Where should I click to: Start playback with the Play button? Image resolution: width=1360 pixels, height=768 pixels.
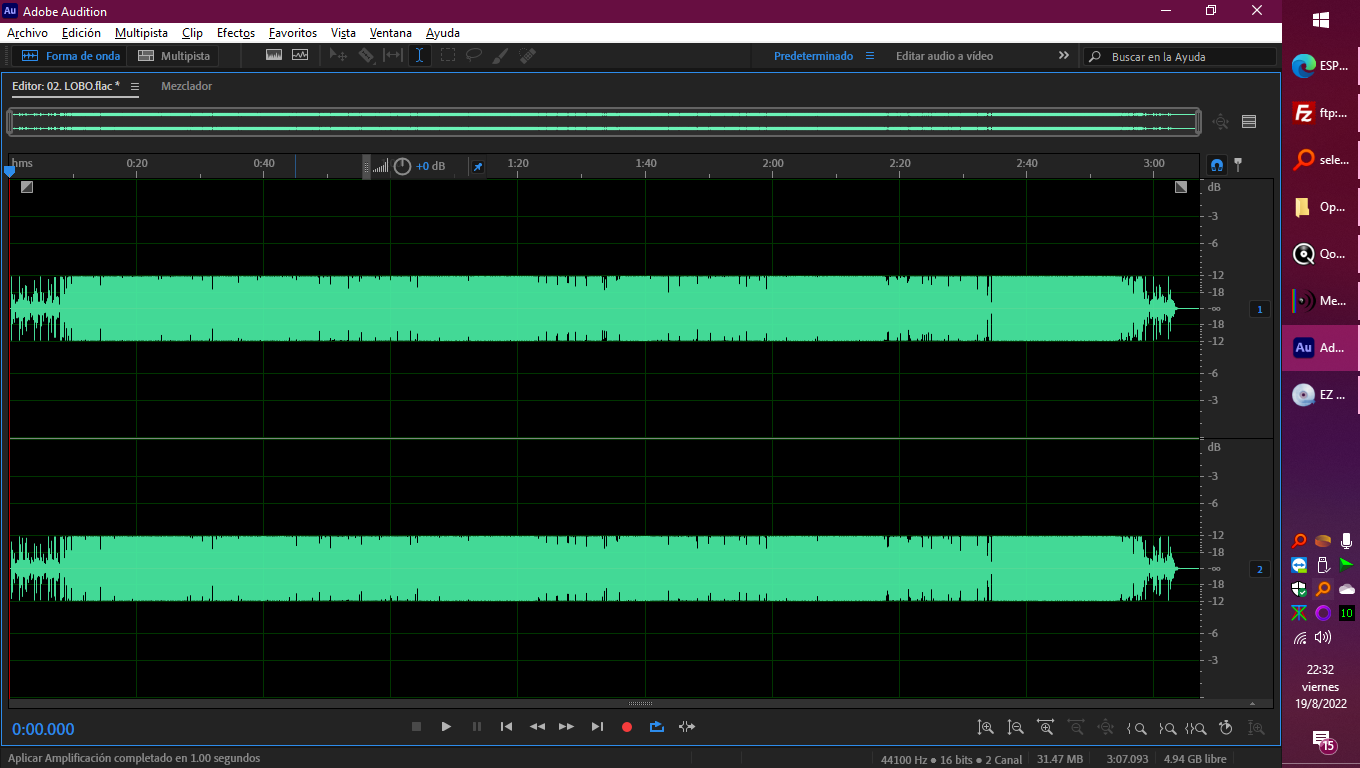(446, 727)
